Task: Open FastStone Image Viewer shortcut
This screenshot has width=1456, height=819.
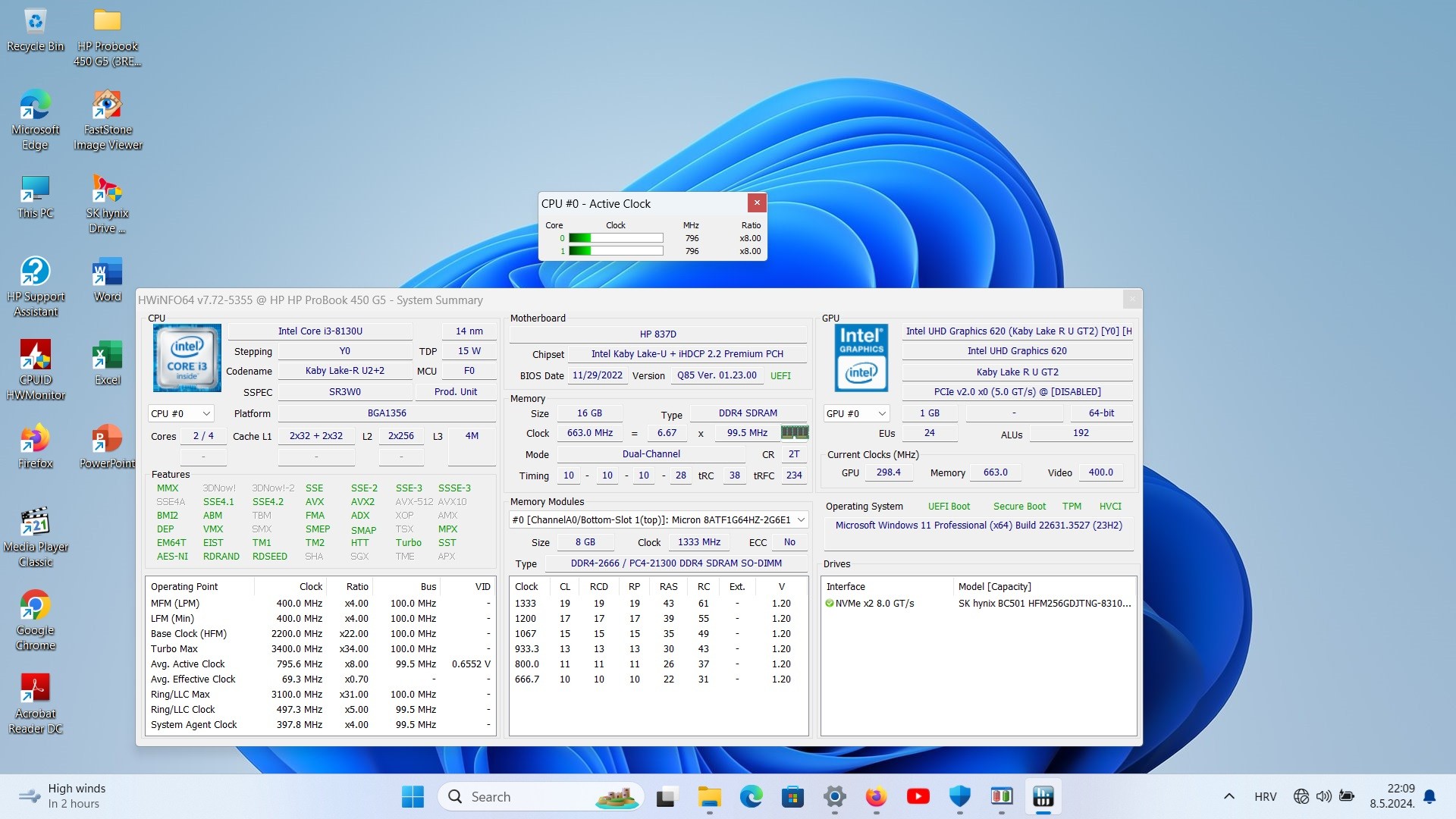Action: (108, 120)
